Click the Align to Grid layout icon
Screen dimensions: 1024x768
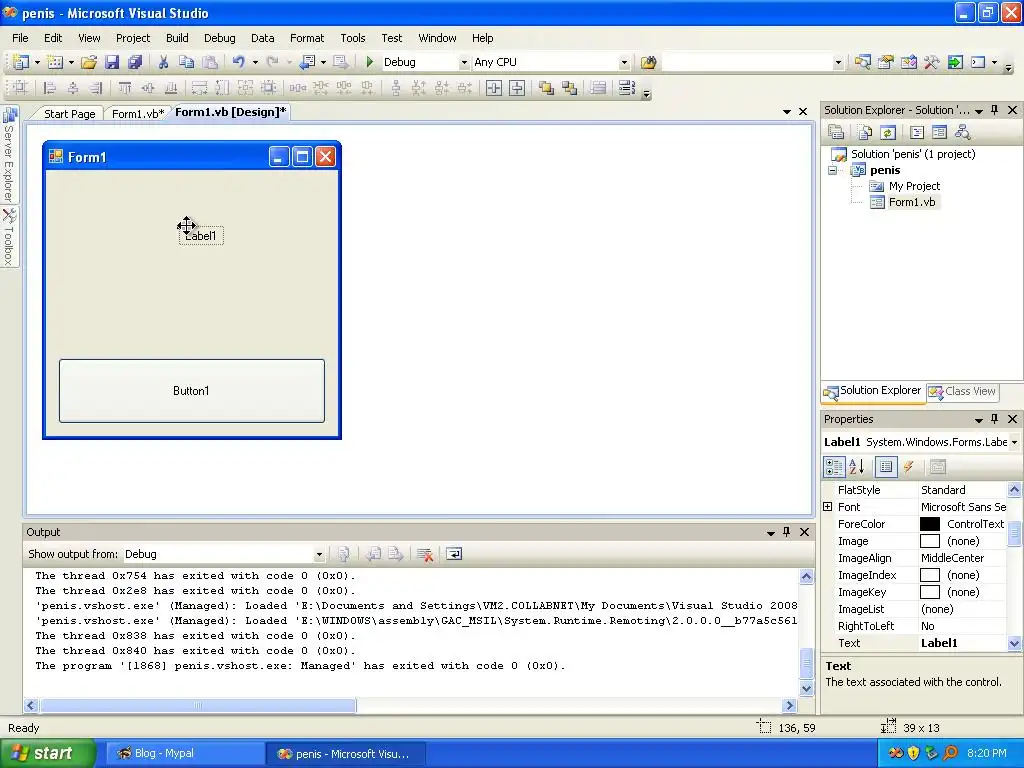point(20,88)
